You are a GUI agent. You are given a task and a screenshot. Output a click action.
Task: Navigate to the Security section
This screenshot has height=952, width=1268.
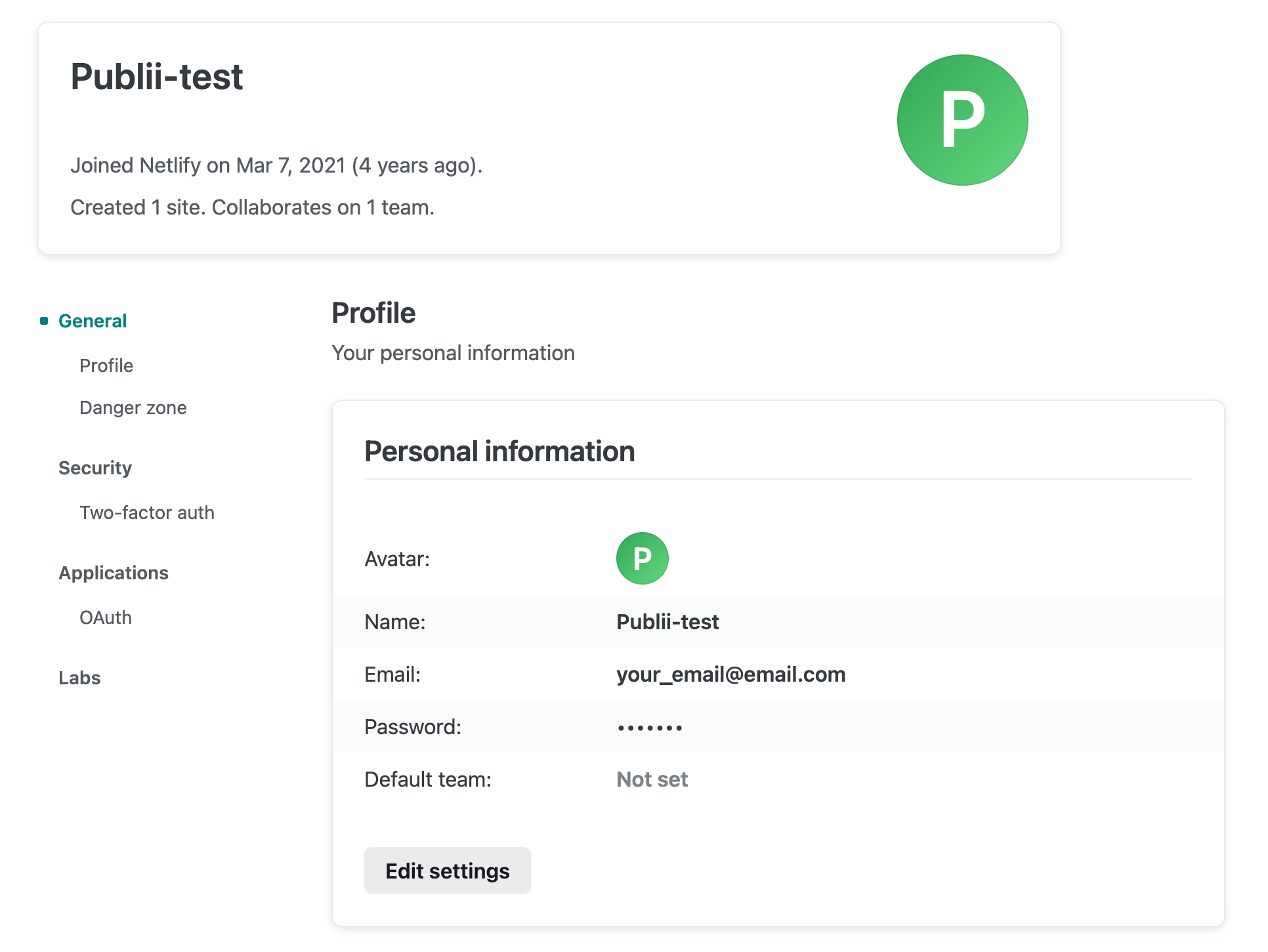(95, 467)
